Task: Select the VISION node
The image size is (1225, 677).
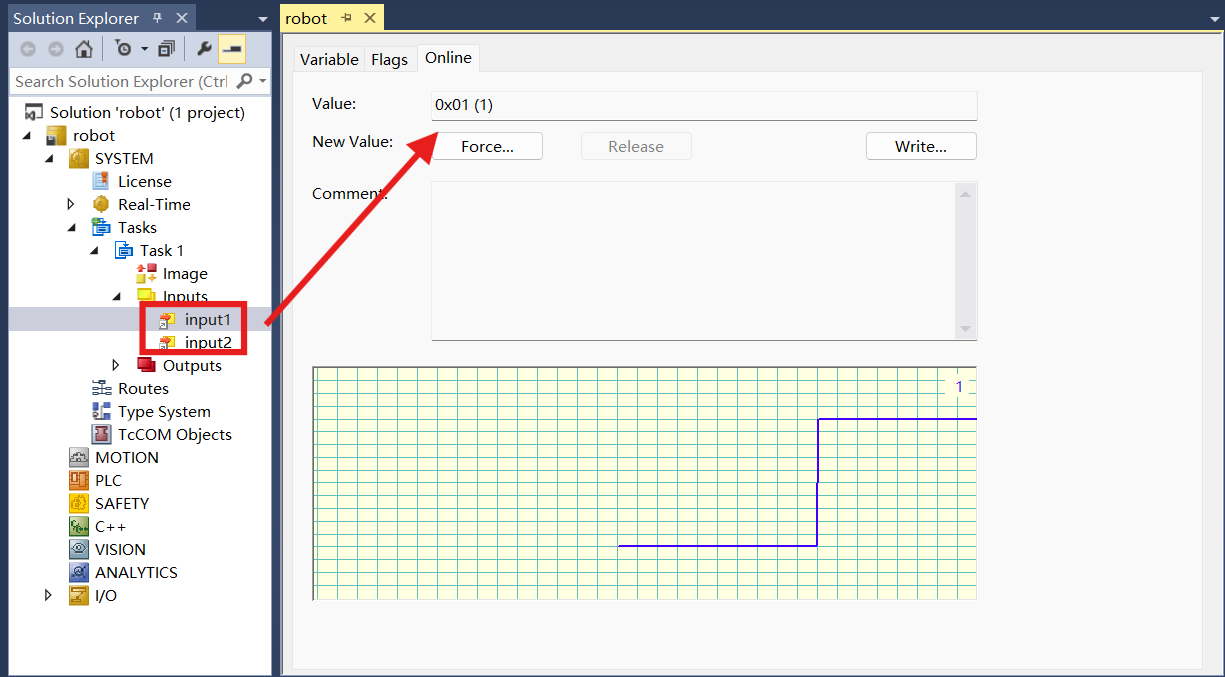Action: point(120,549)
